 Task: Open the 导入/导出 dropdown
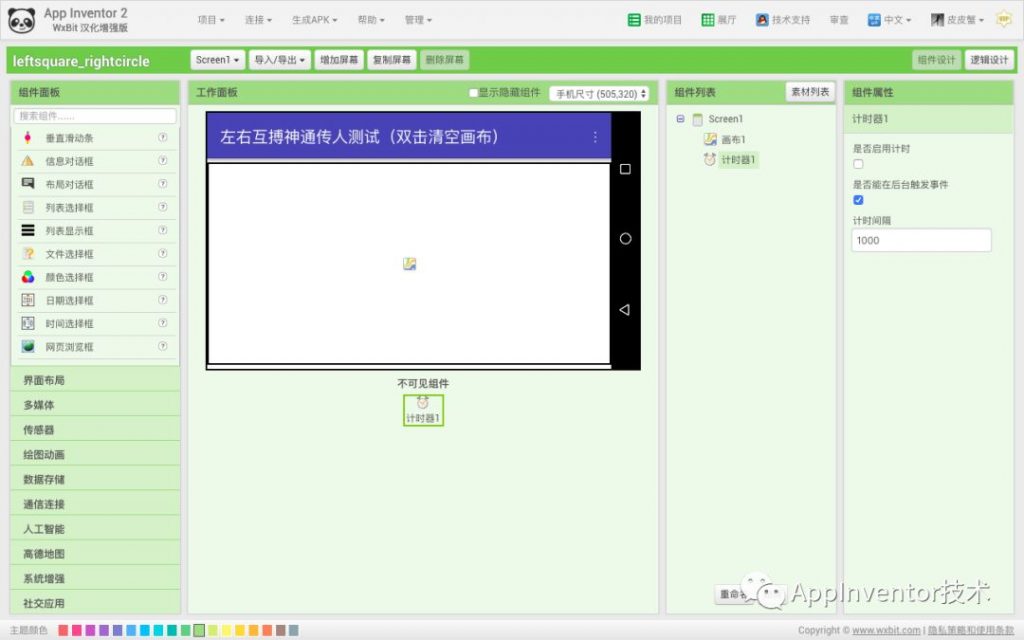pyautogui.click(x=279, y=59)
